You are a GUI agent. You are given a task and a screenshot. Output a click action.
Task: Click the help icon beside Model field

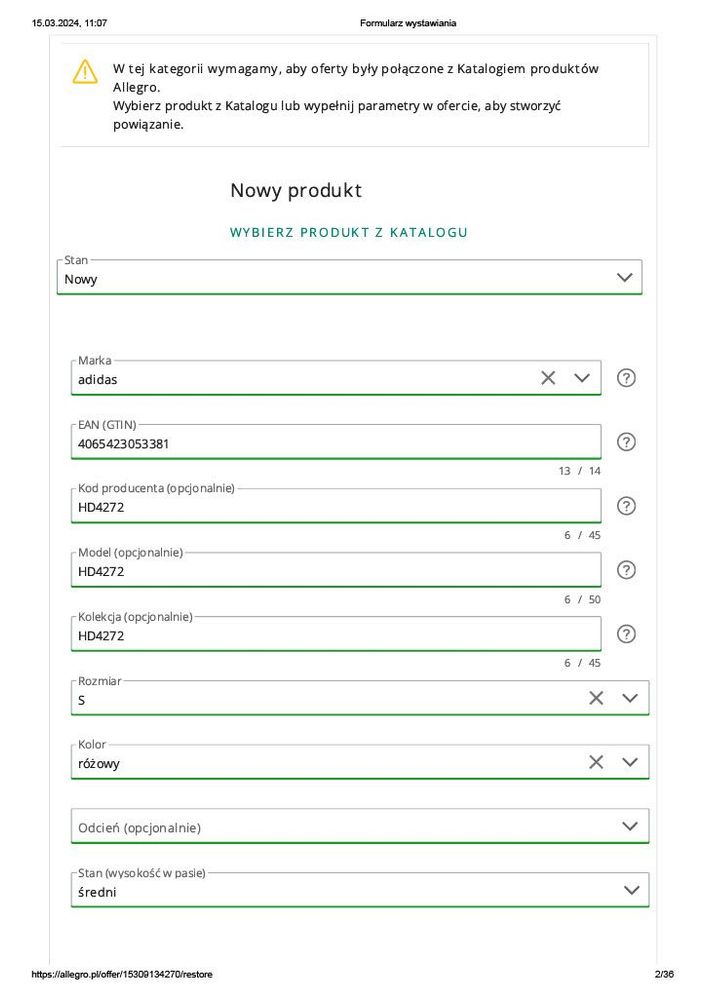click(626, 570)
